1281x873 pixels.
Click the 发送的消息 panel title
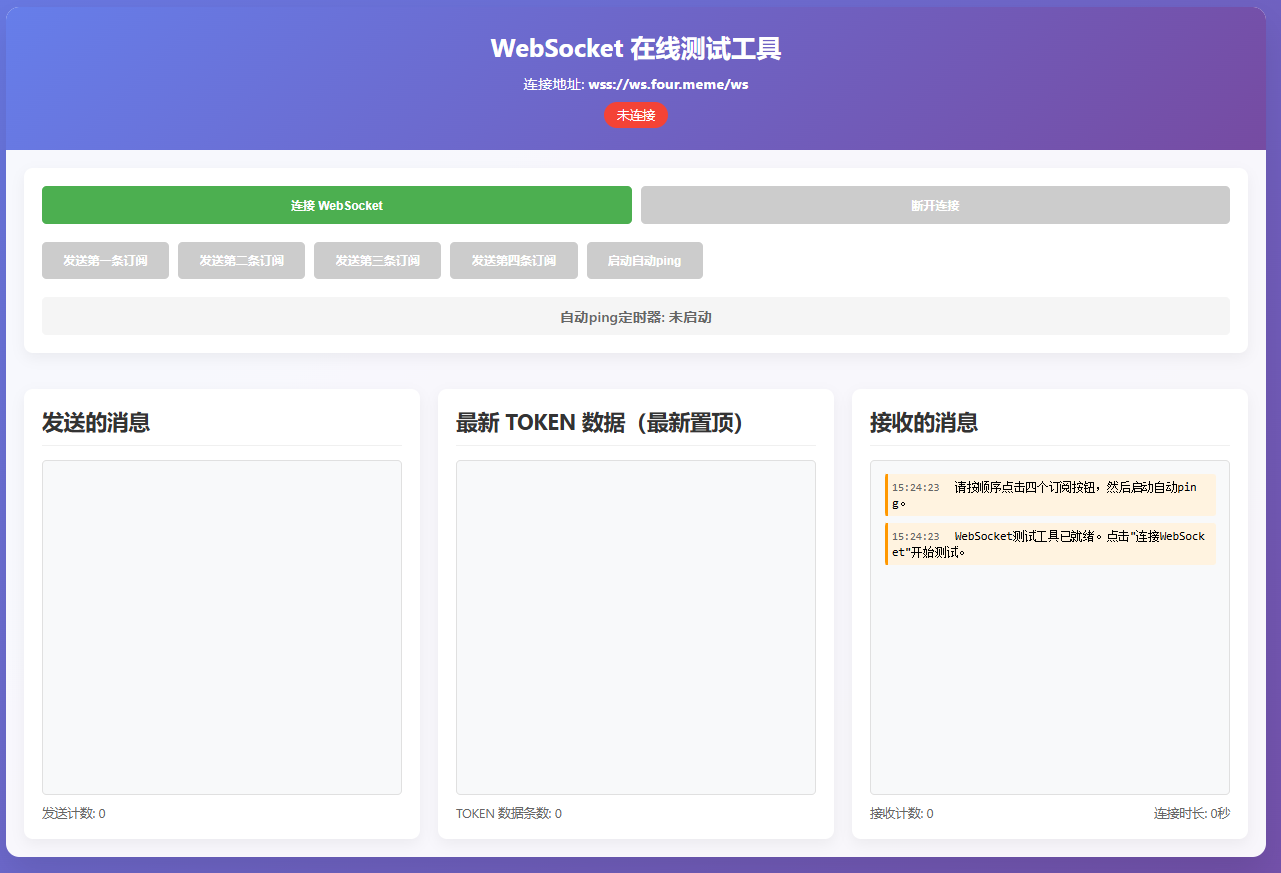(x=94, y=423)
